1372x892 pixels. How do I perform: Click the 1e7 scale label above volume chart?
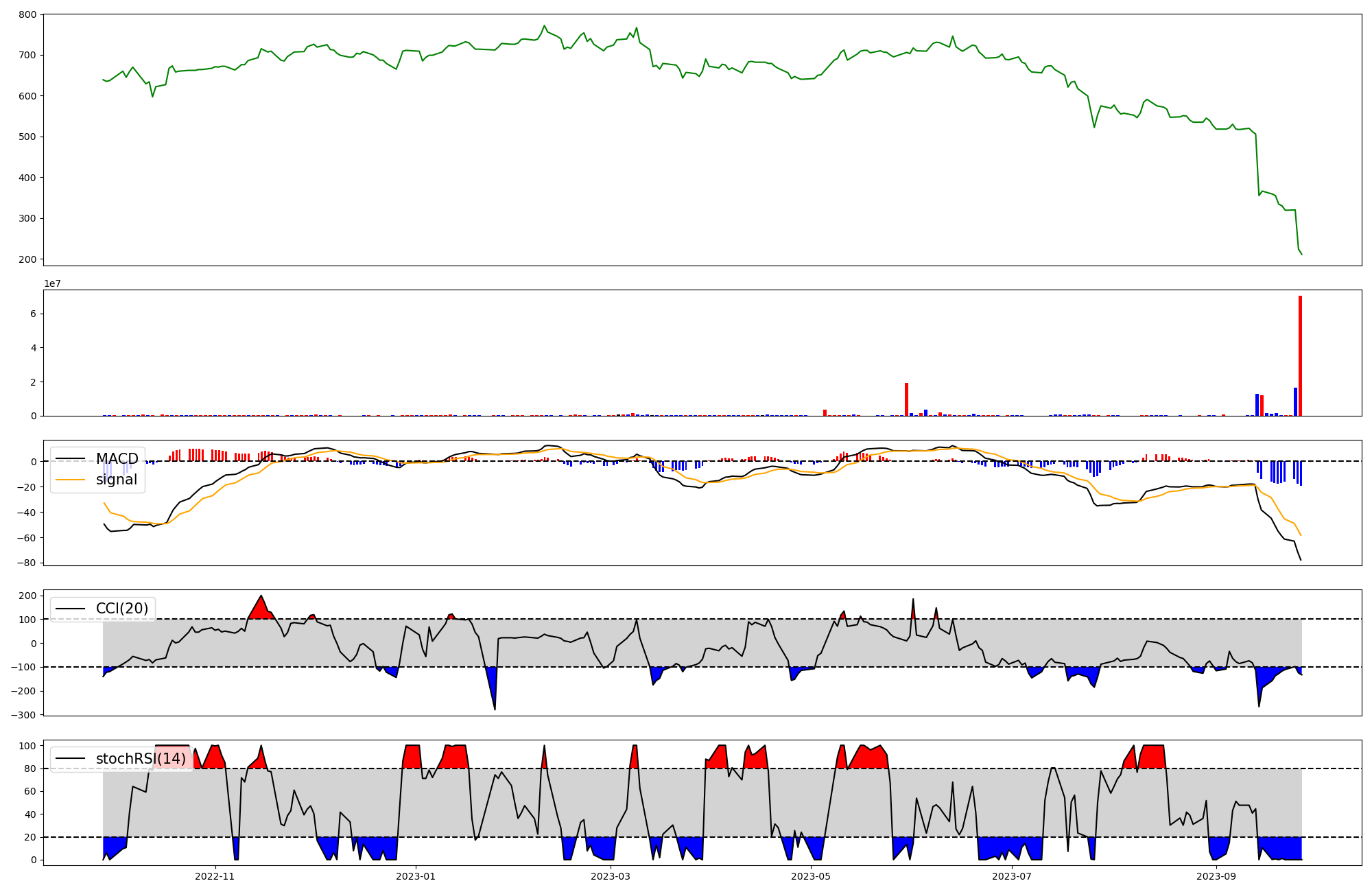[52, 283]
